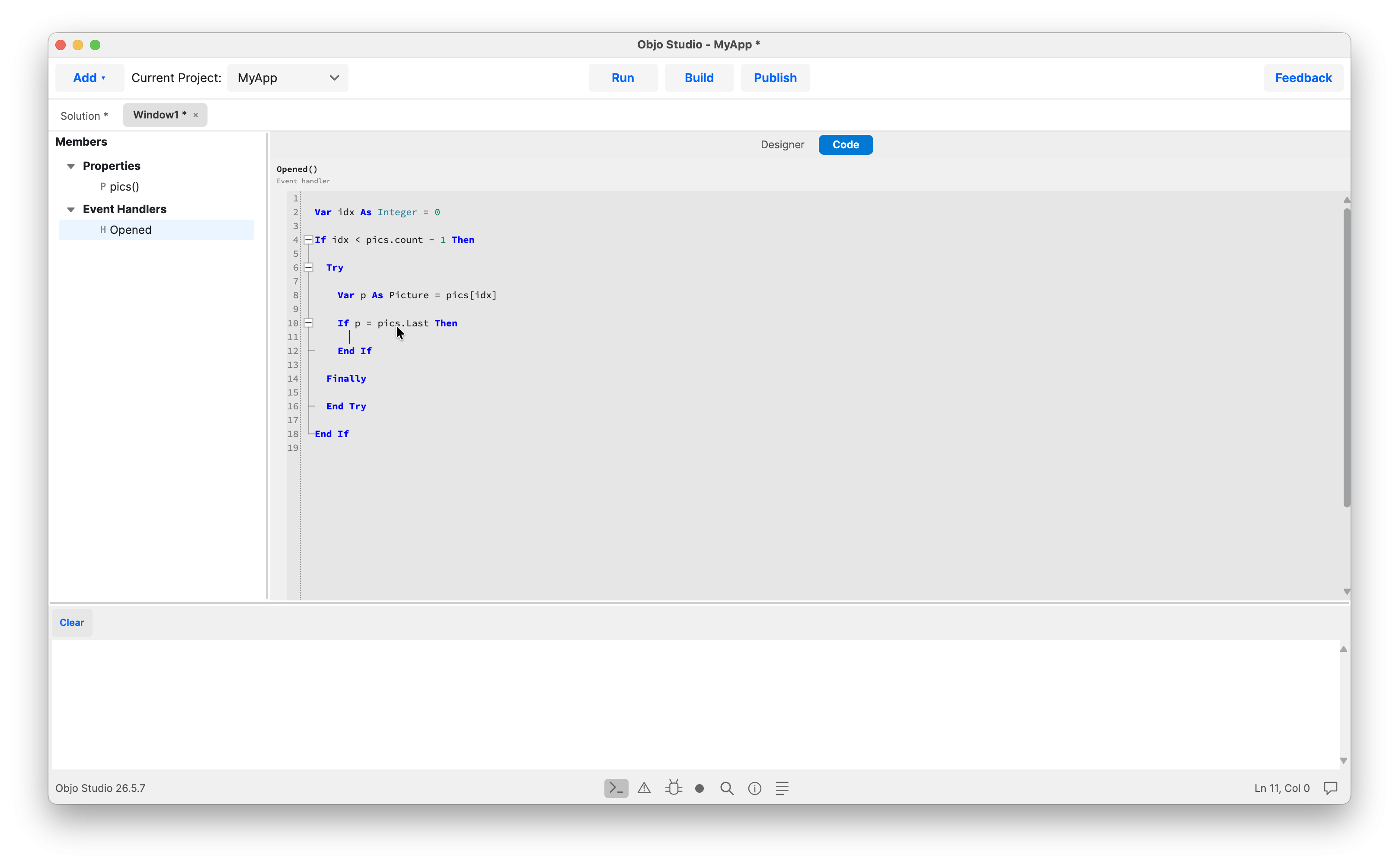
Task: Open the lines list icon
Action: (x=782, y=788)
